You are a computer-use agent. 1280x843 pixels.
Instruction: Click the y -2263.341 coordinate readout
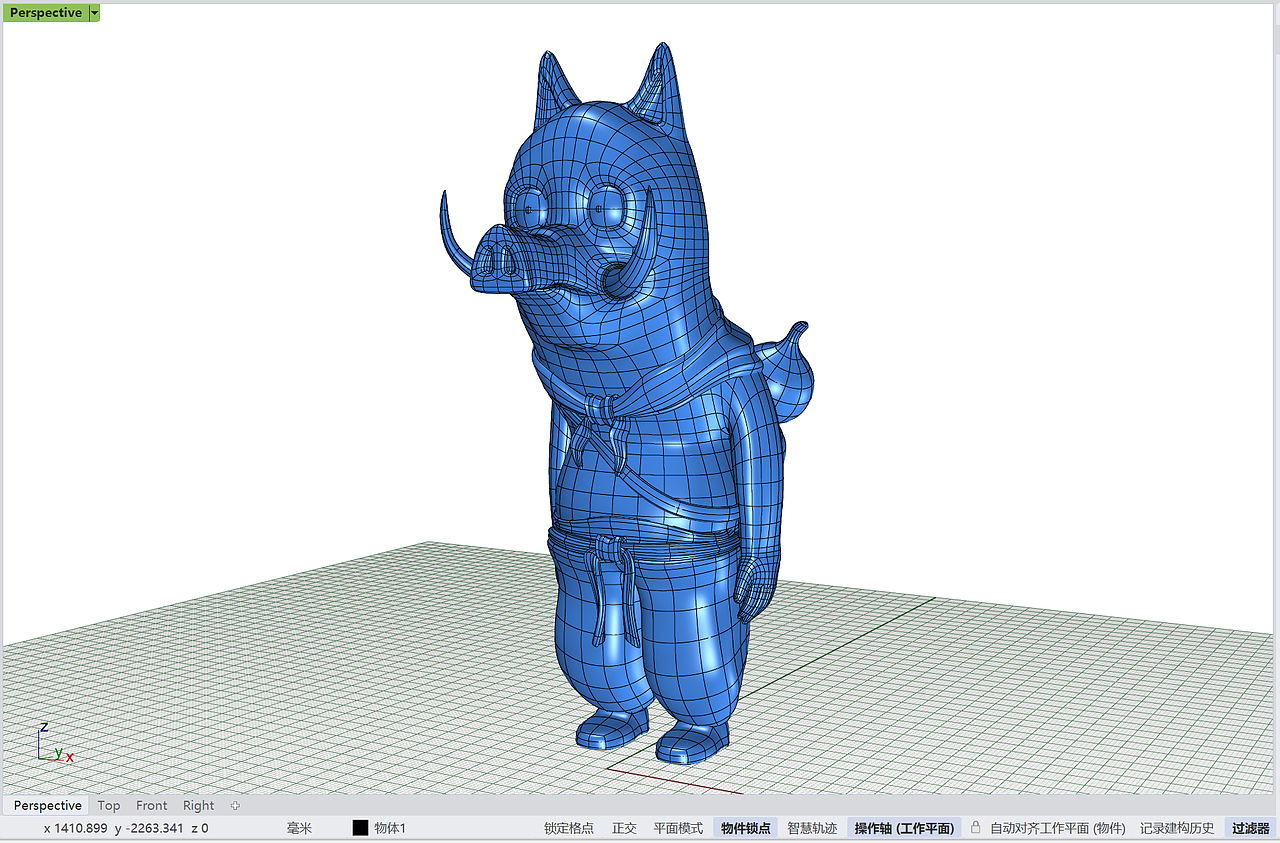(149, 828)
